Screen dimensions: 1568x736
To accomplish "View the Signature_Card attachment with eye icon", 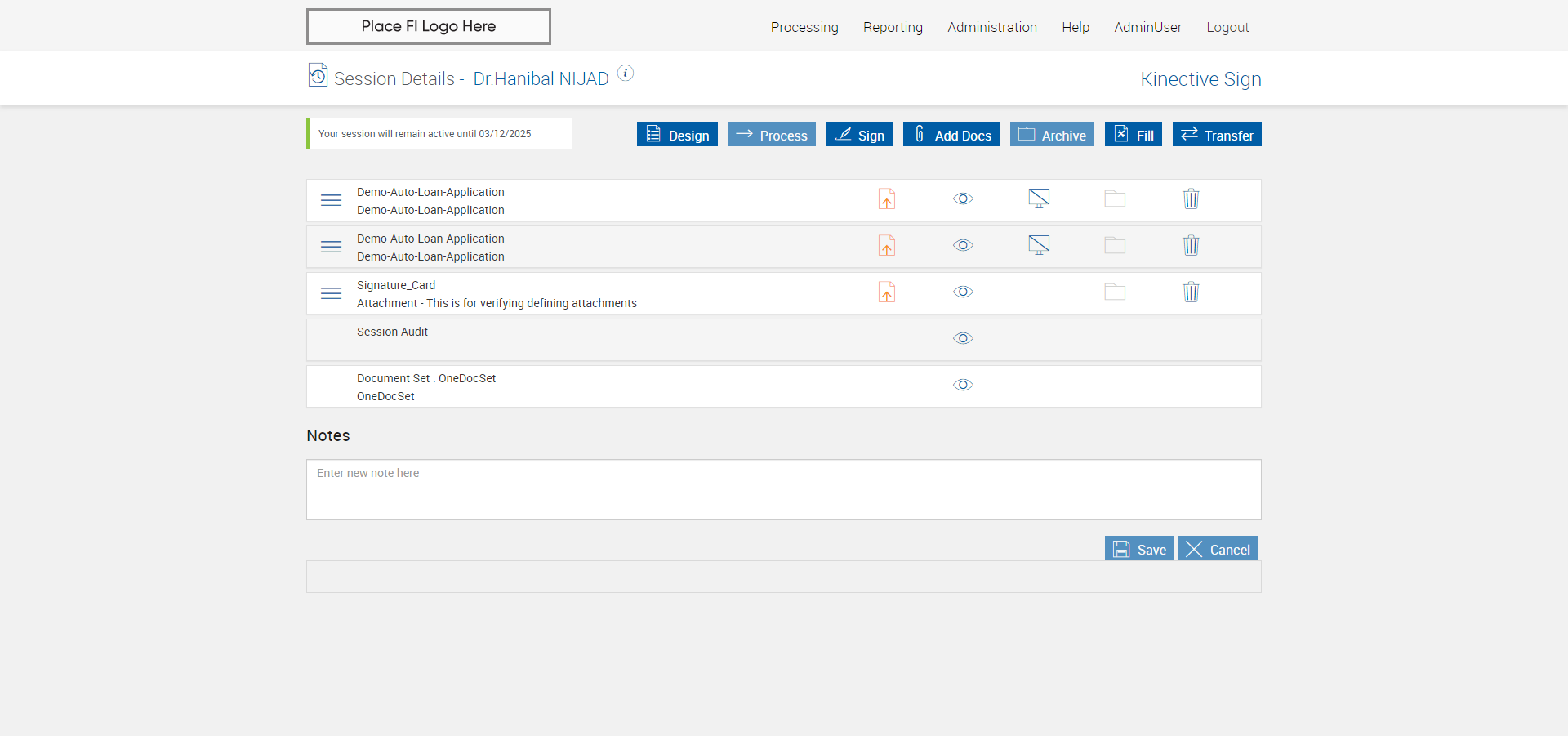I will [x=963, y=292].
